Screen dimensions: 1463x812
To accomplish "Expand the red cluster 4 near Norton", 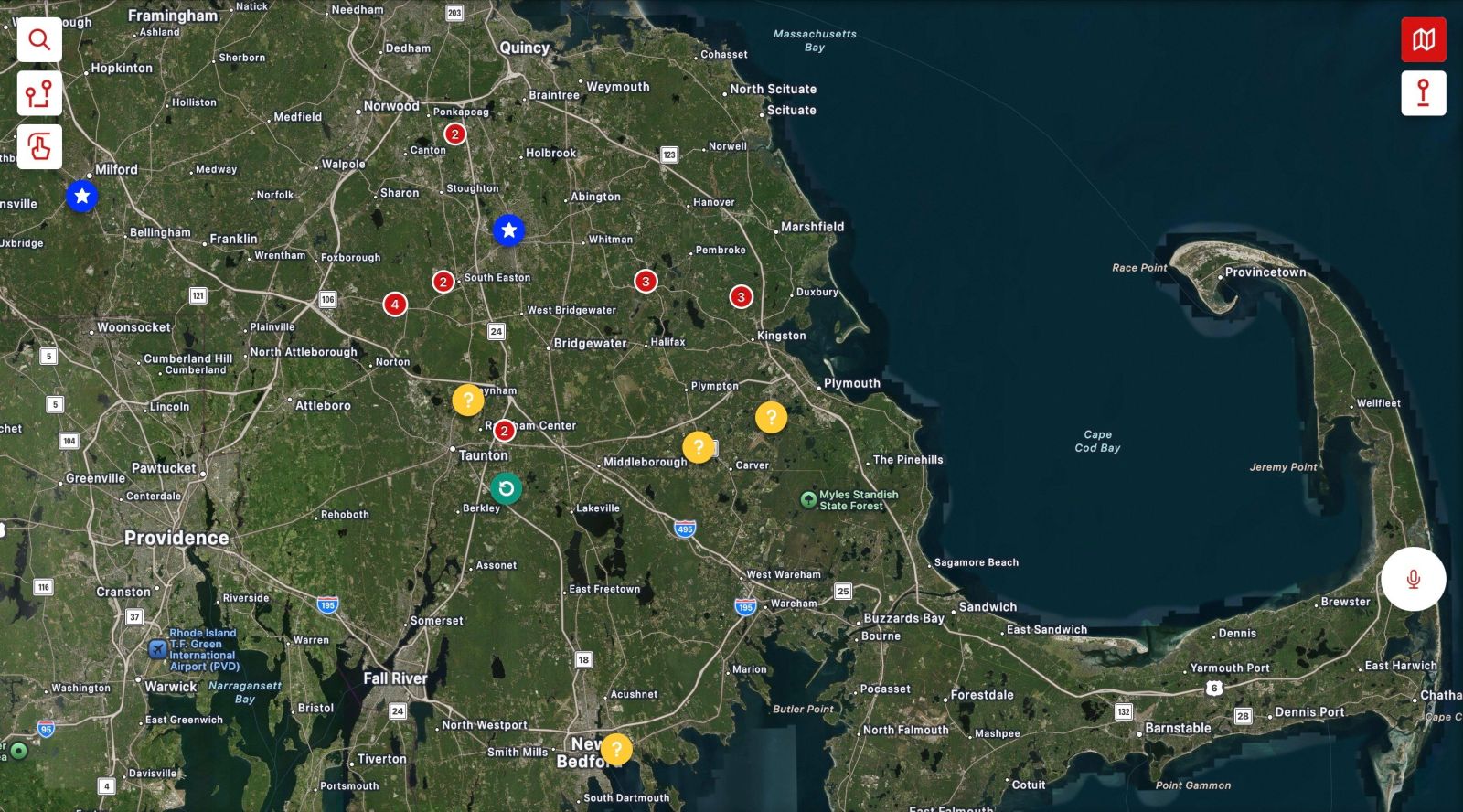I will click(395, 304).
